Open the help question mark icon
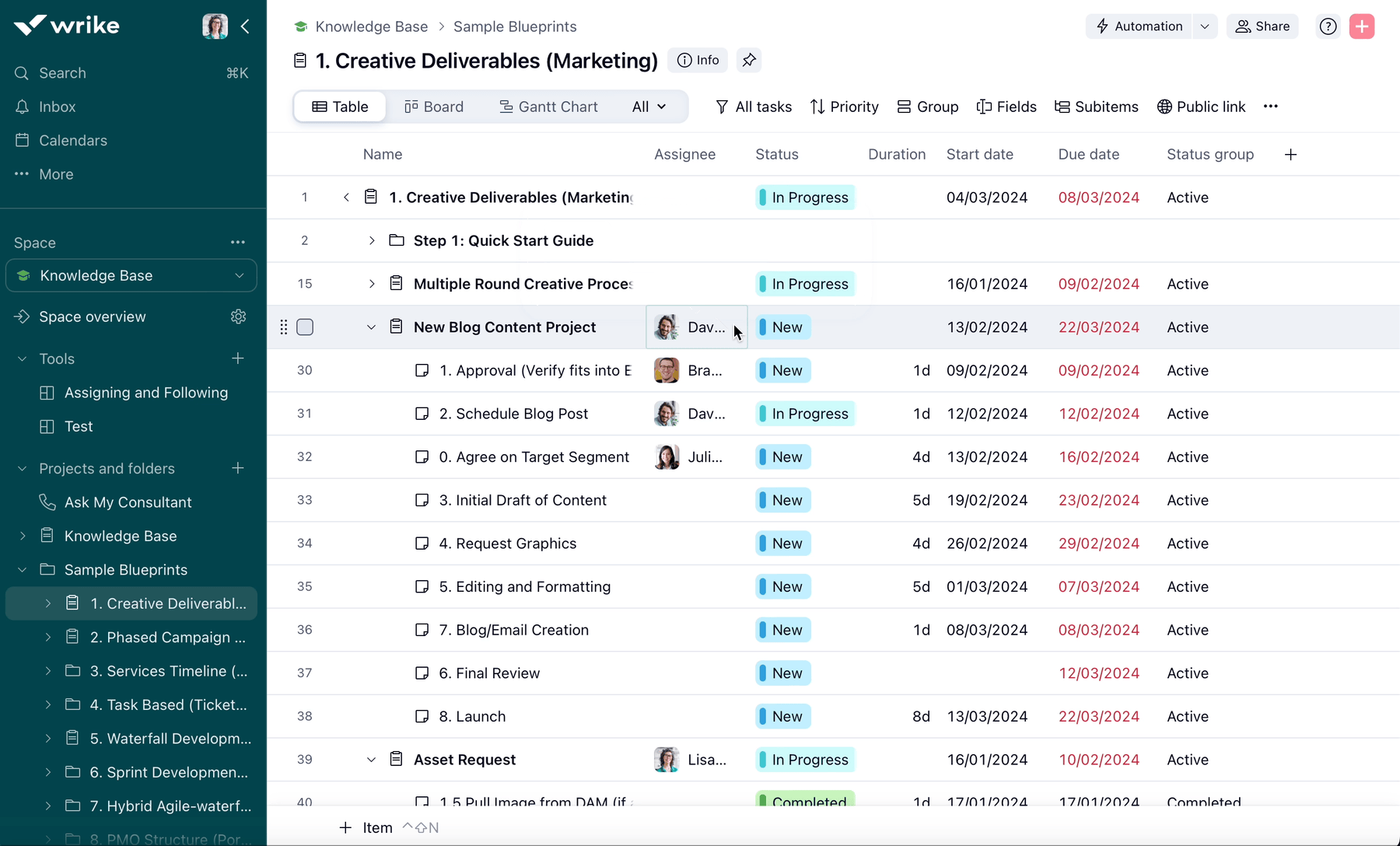The height and width of the screenshot is (846, 1400). 1328,26
